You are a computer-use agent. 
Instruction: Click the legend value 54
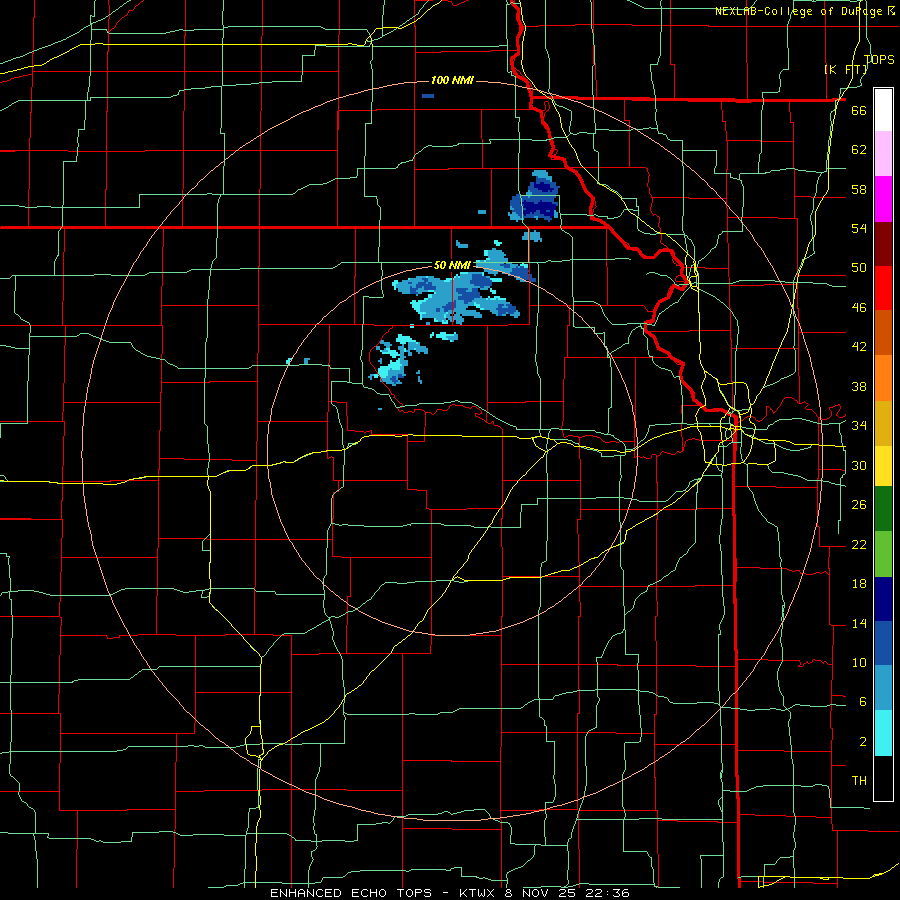(859, 228)
